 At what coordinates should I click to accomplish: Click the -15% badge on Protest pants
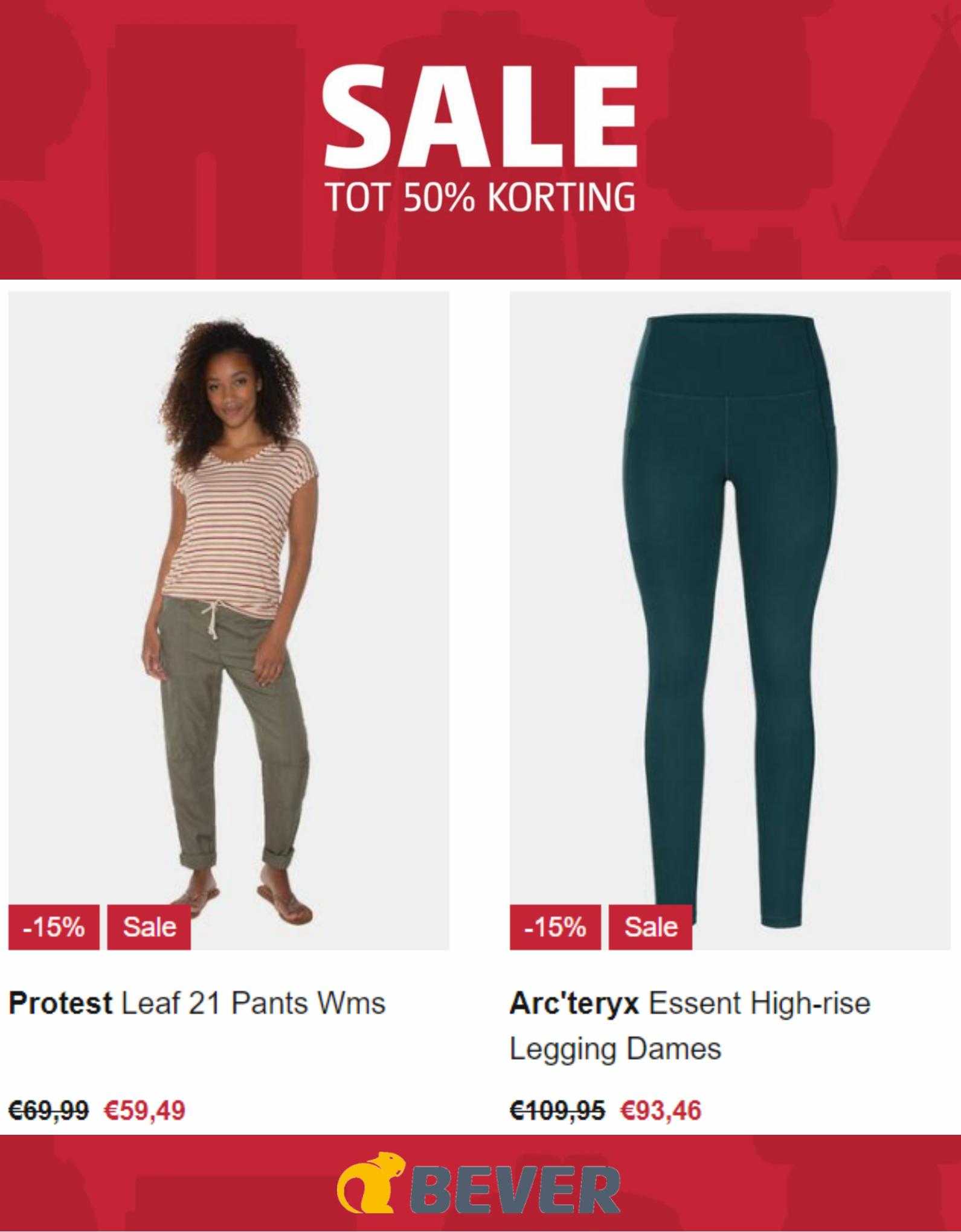[54, 927]
